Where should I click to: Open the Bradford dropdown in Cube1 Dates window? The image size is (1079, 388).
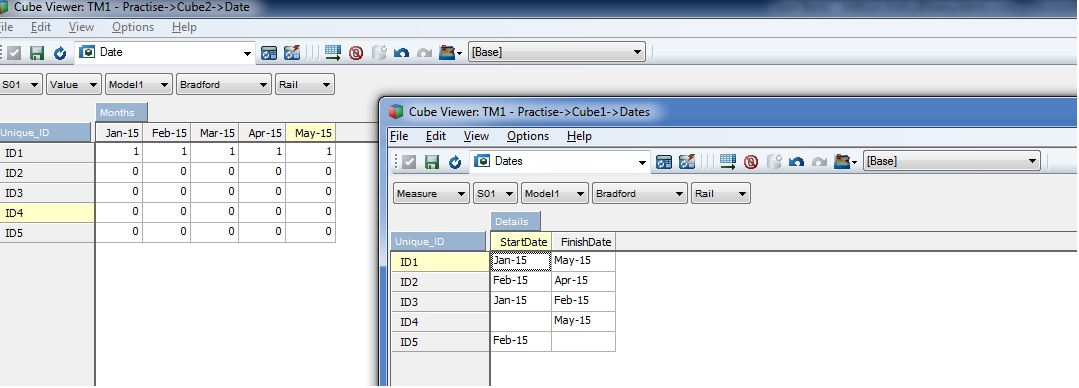639,193
